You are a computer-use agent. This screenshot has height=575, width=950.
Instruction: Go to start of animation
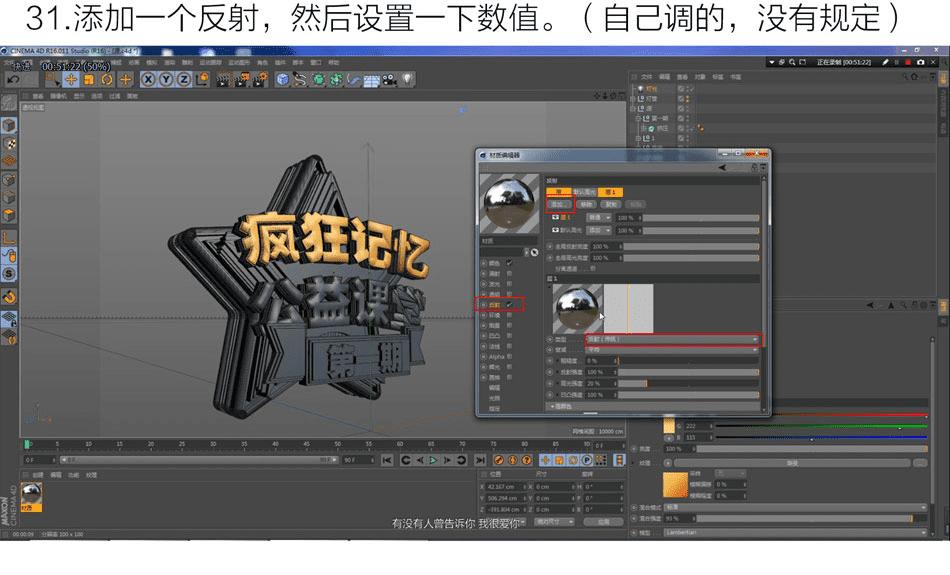[x=387, y=460]
